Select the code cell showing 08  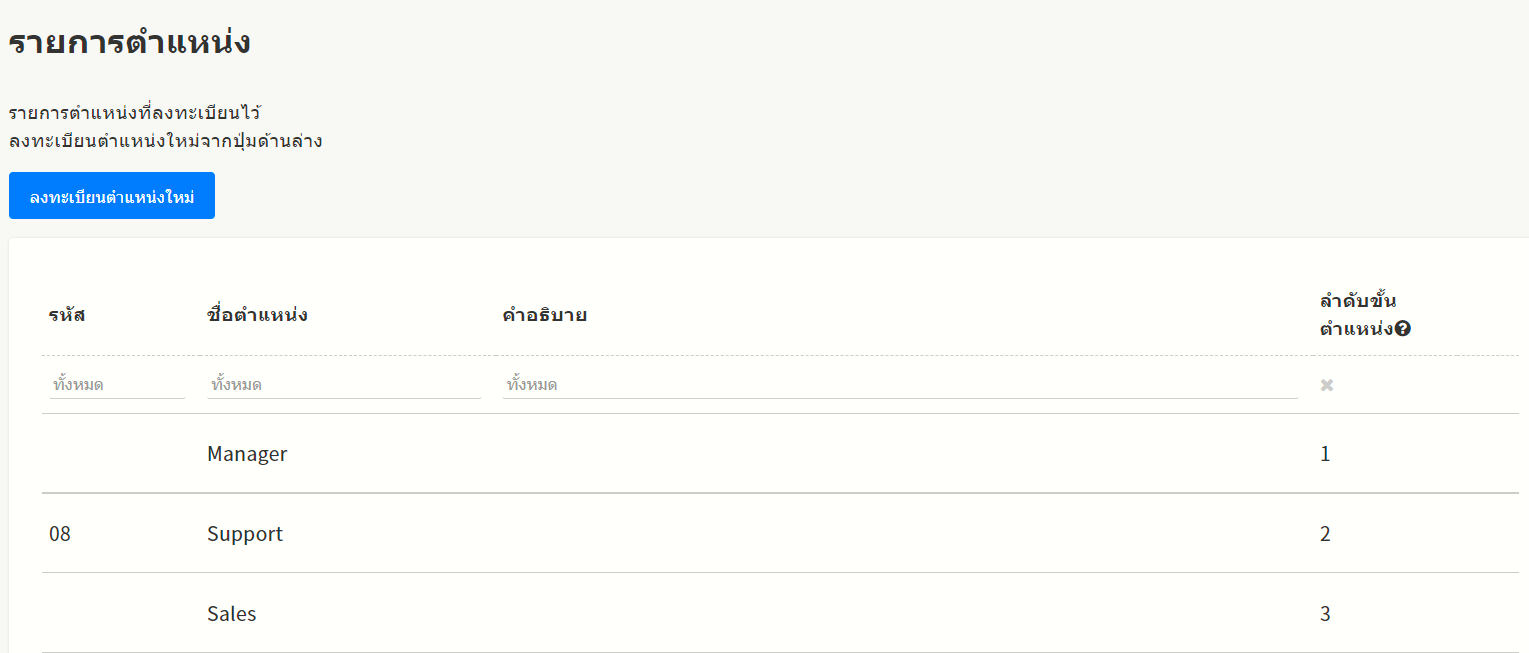point(60,534)
